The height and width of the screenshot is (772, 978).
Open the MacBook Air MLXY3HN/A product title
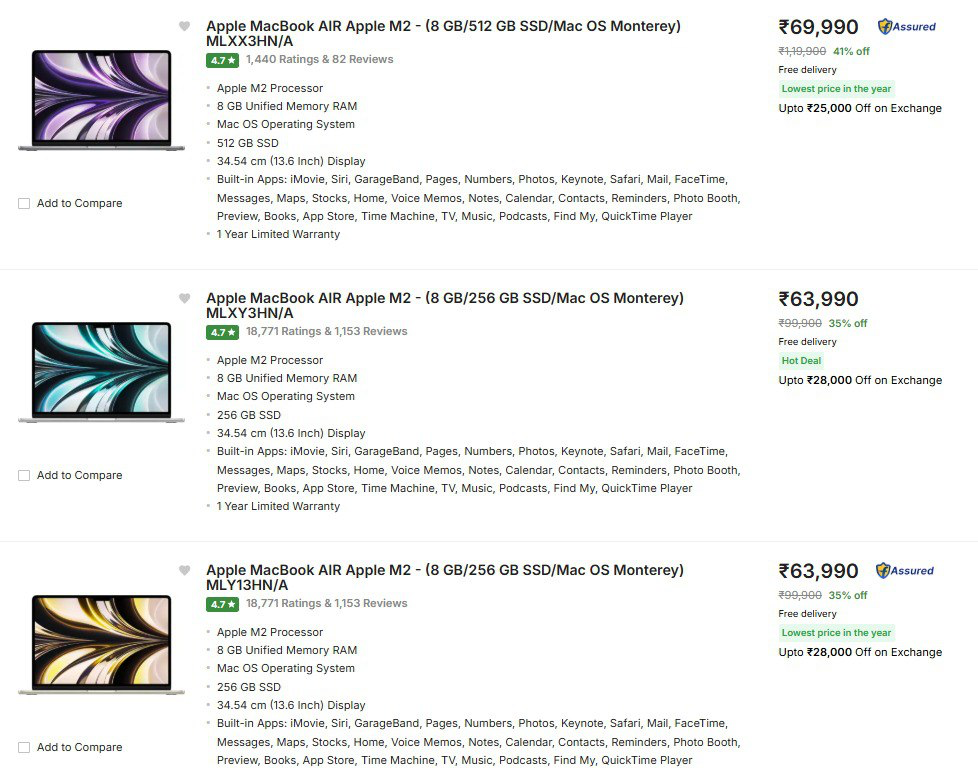pyautogui.click(x=444, y=306)
